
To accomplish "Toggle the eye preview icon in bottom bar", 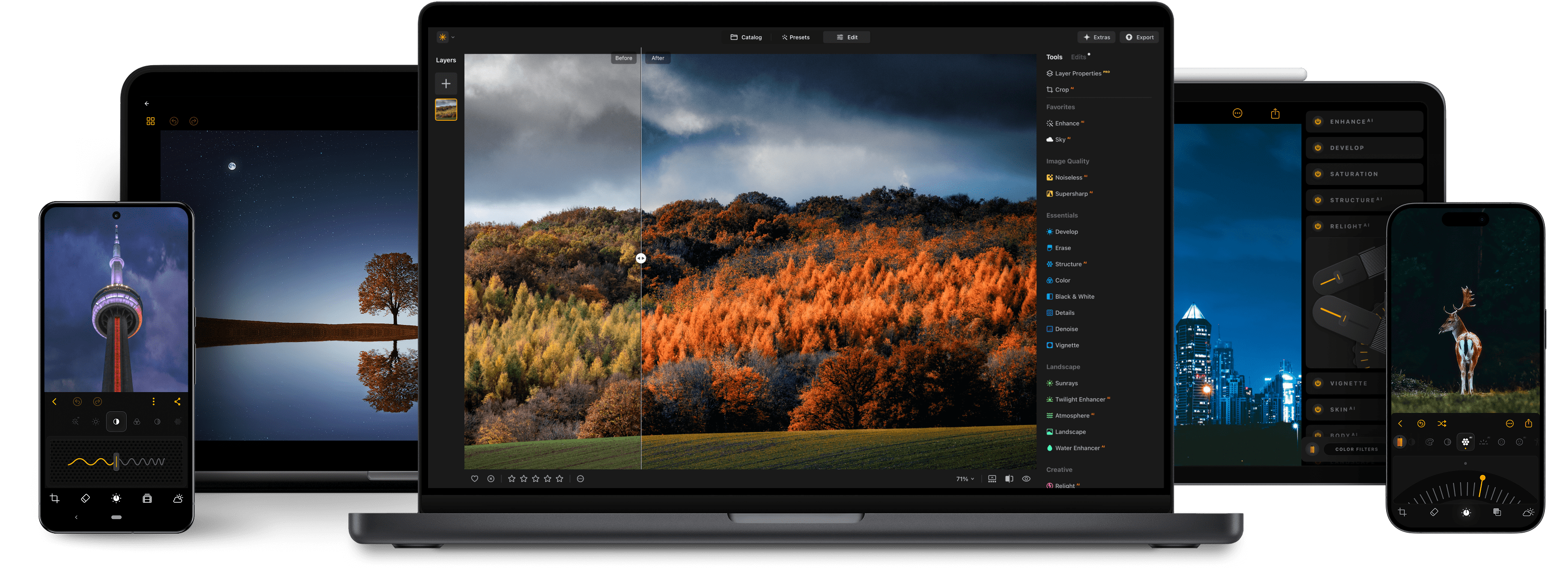I will pyautogui.click(x=1026, y=479).
